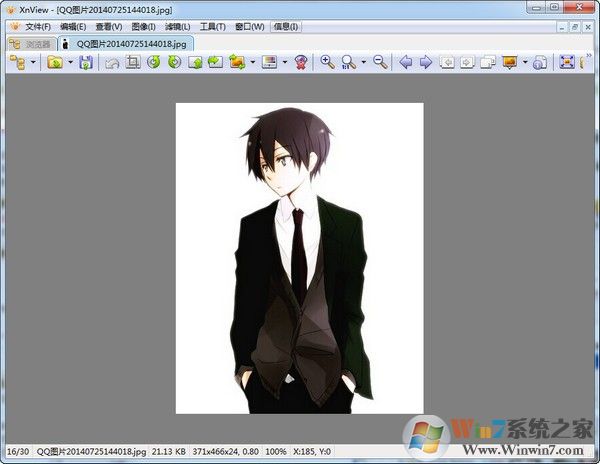Click the previous page icon
Screen dimensions: 600x464
pyautogui.click(x=447, y=62)
